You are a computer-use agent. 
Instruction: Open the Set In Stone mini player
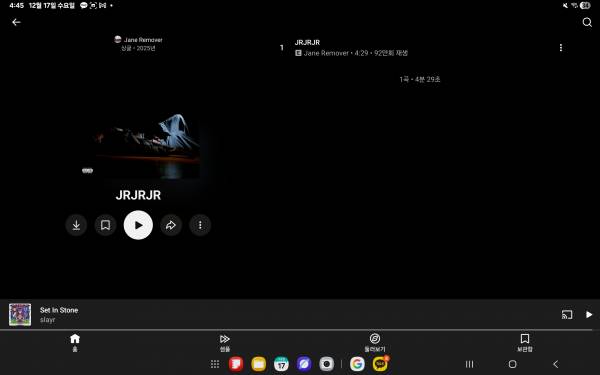tap(300, 315)
